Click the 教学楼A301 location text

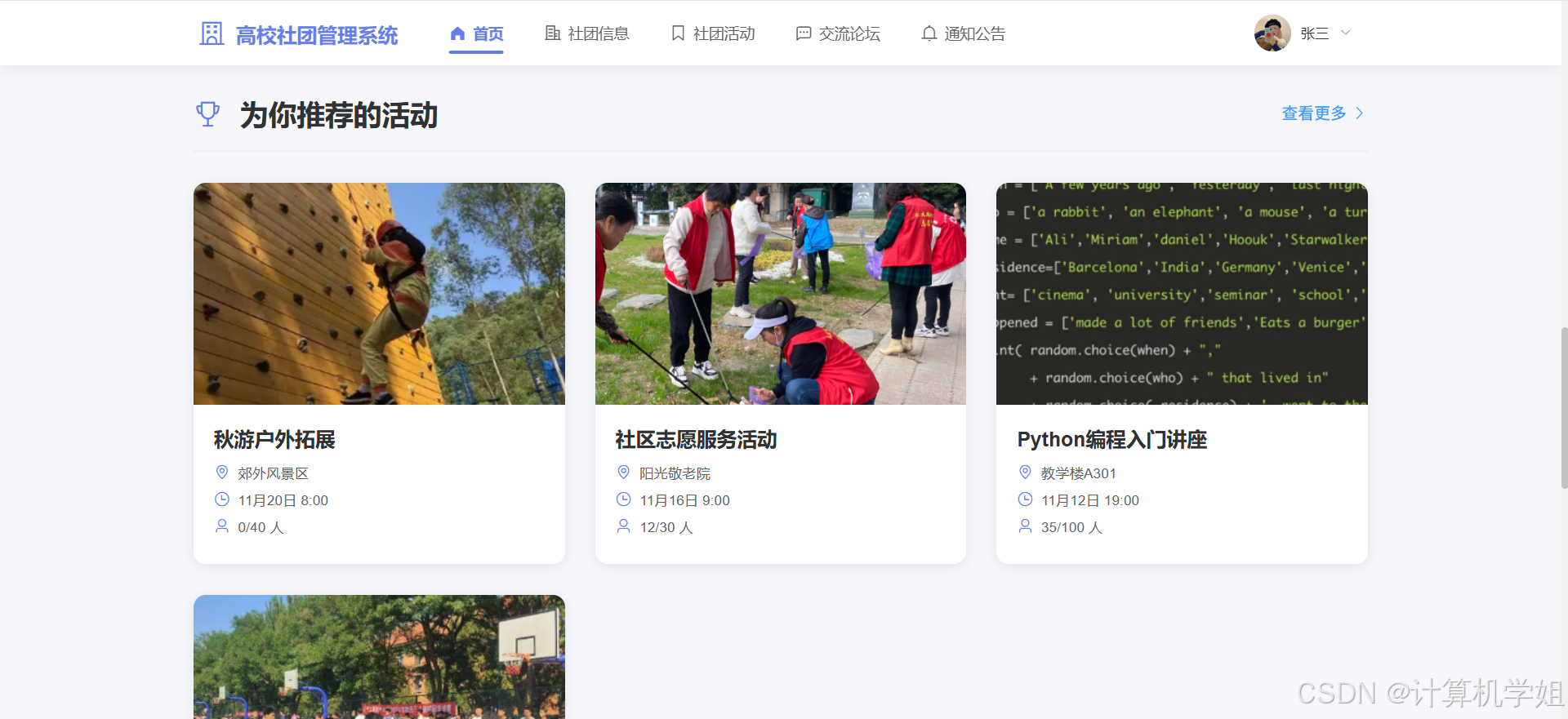[x=1079, y=473]
